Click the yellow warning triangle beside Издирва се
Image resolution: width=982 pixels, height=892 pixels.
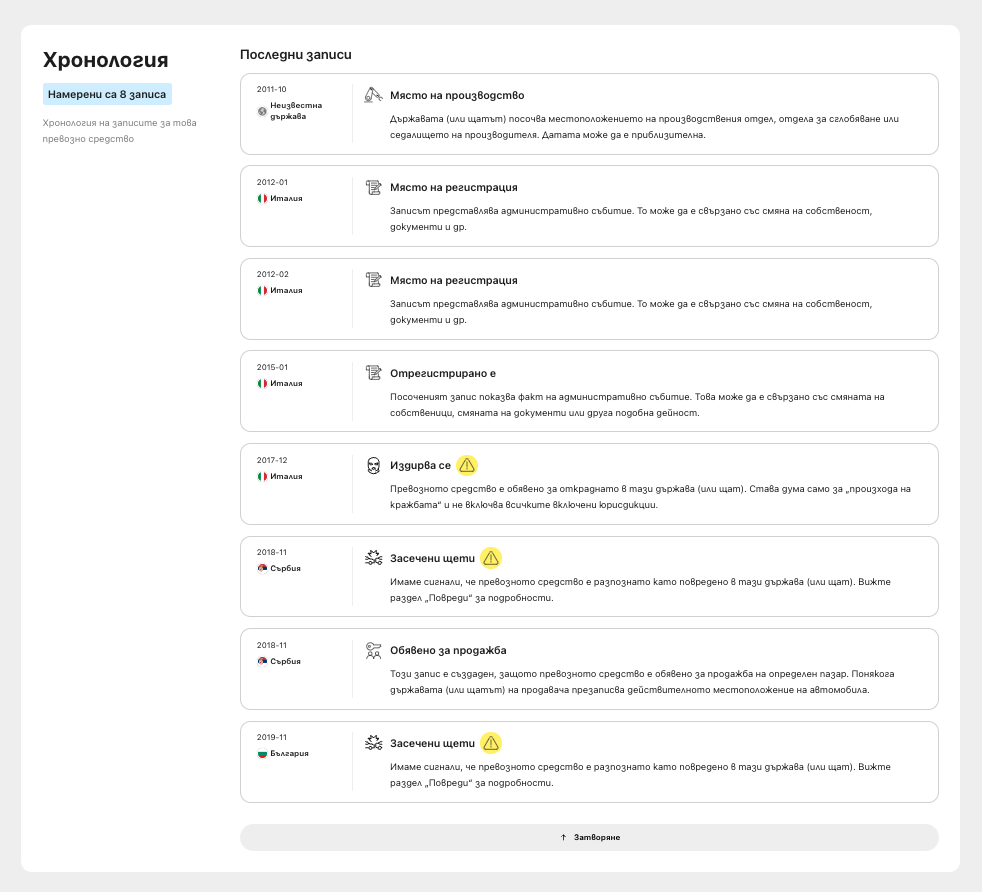467,465
